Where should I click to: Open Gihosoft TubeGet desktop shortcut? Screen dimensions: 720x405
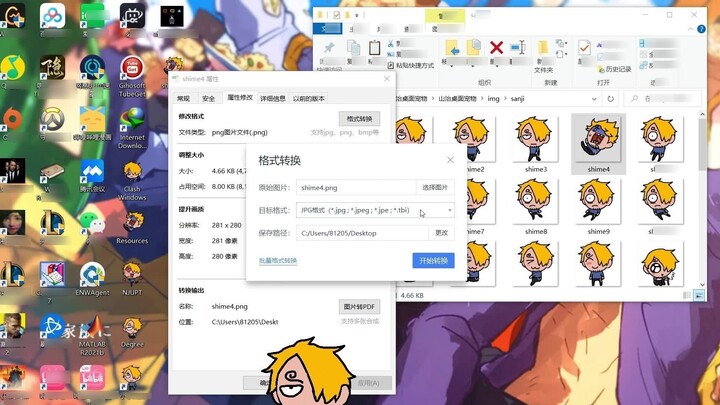132,77
